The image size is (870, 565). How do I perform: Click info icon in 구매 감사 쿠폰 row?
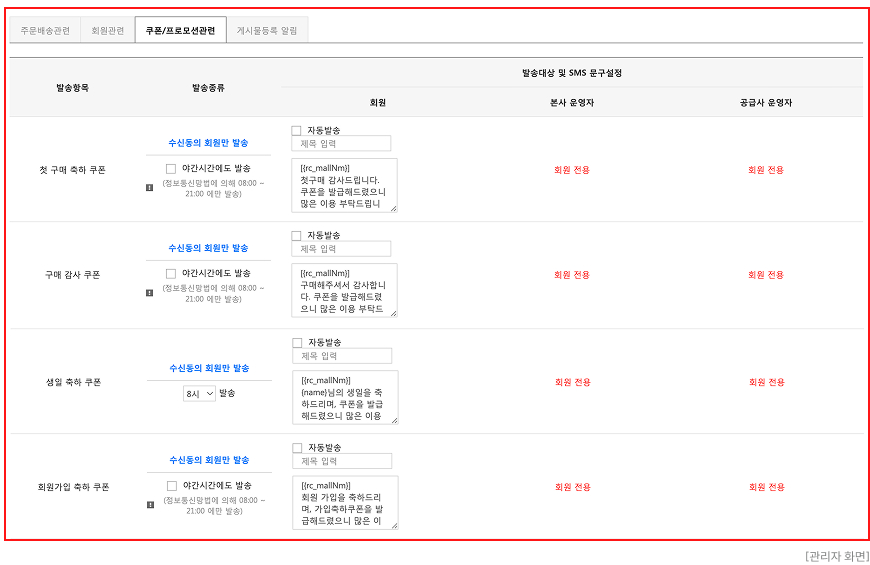tap(149, 293)
